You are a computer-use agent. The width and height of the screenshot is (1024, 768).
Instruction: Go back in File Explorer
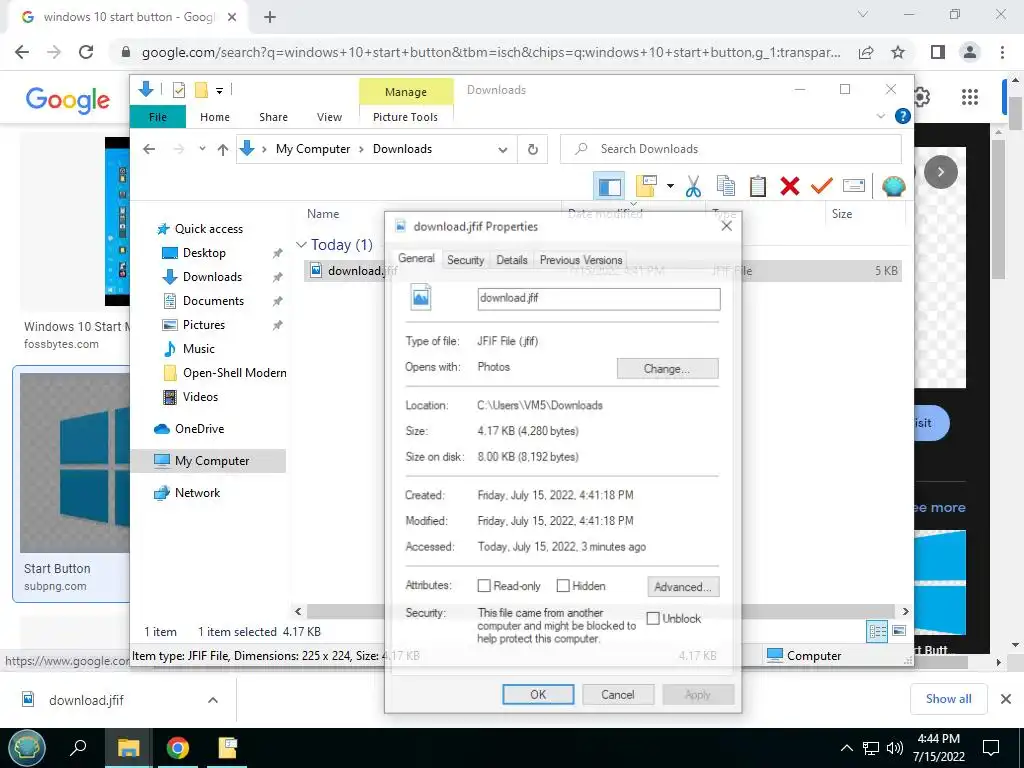pos(149,150)
